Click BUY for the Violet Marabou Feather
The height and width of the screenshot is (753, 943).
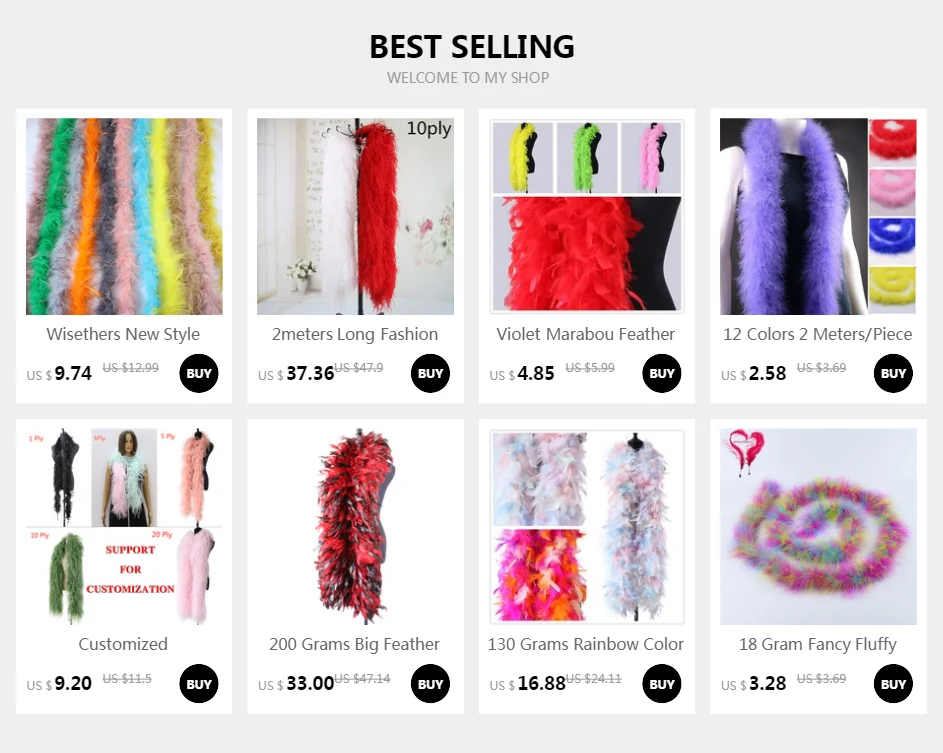click(662, 373)
